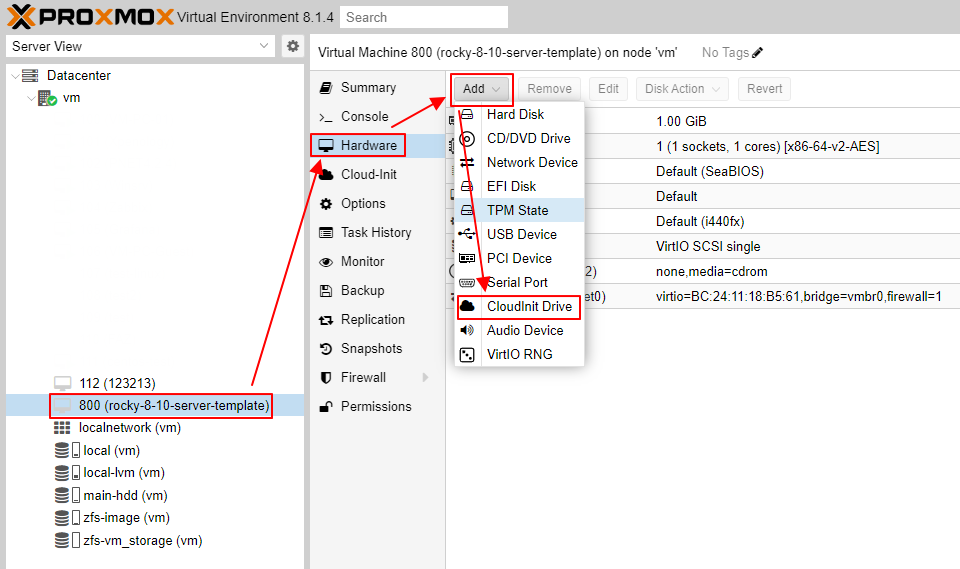Select zfs-image (vm) storage
Viewport: 960px width, 569px height.
[155, 518]
